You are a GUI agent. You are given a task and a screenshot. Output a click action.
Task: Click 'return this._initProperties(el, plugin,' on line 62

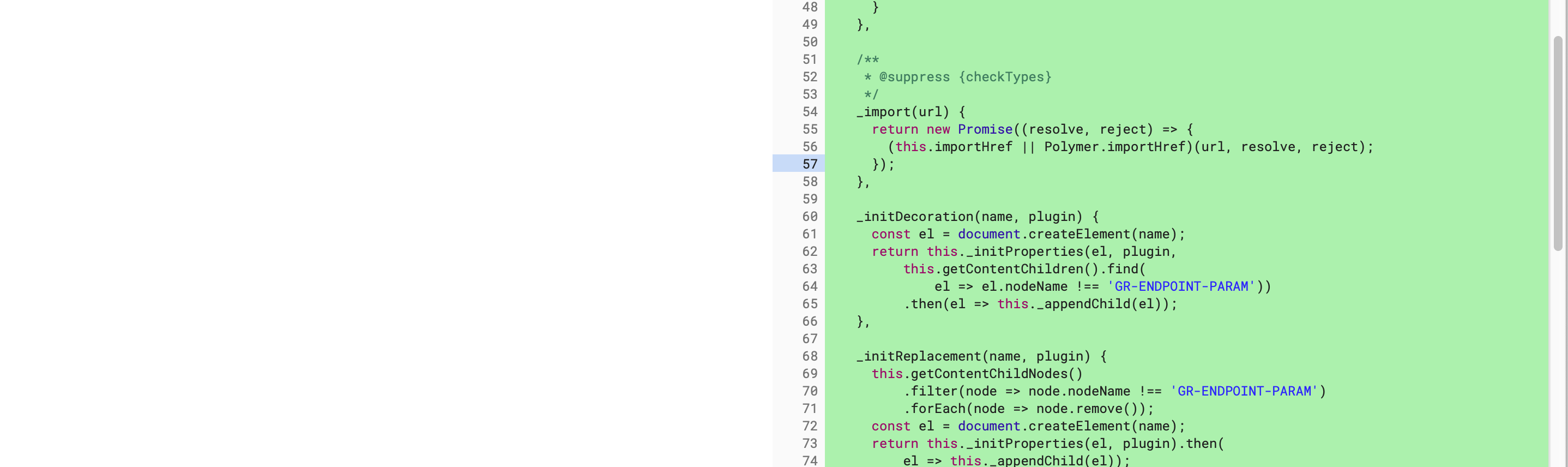[x=1024, y=252]
